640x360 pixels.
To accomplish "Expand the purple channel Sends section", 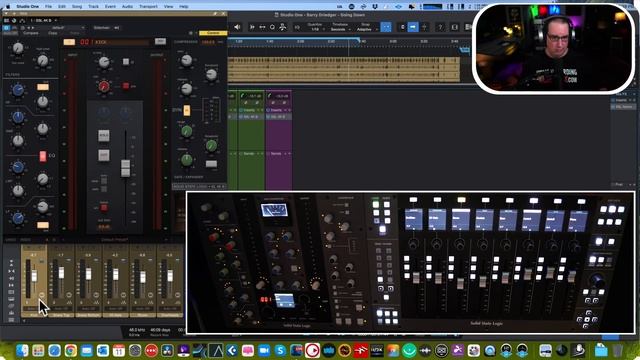I will (x=278, y=154).
